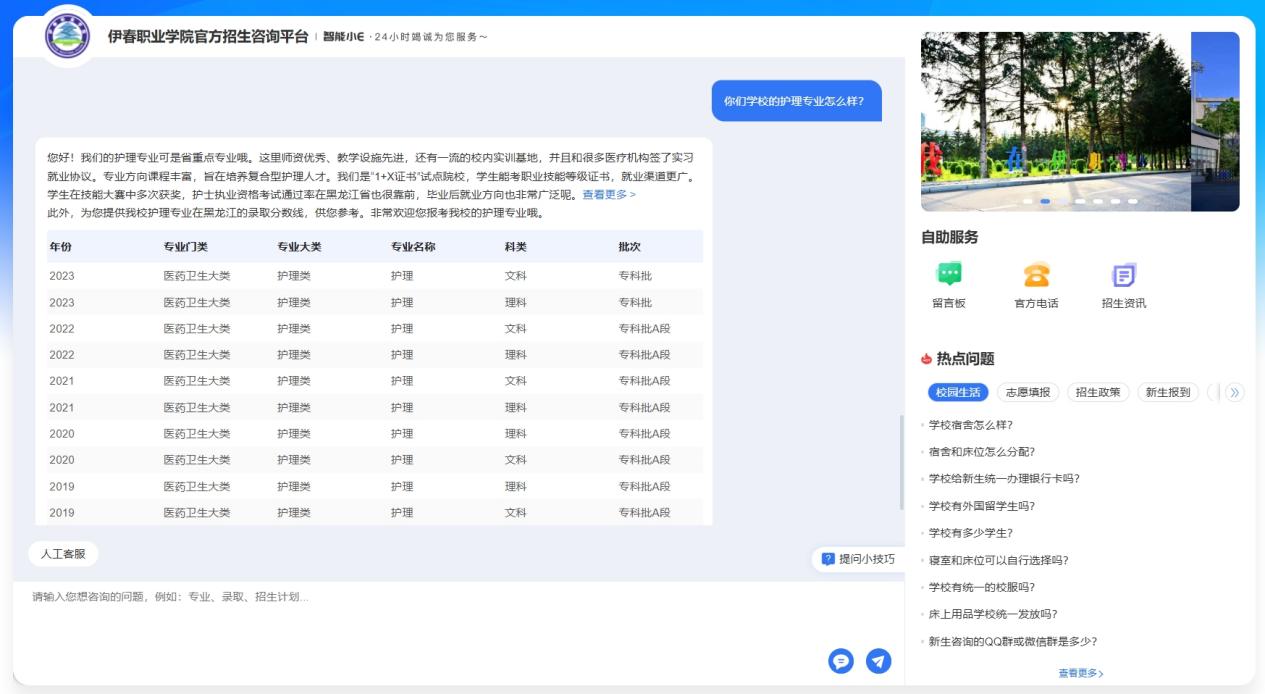Open the 招生资讯 news icon
This screenshot has width=1265, height=694.
[x=1124, y=274]
